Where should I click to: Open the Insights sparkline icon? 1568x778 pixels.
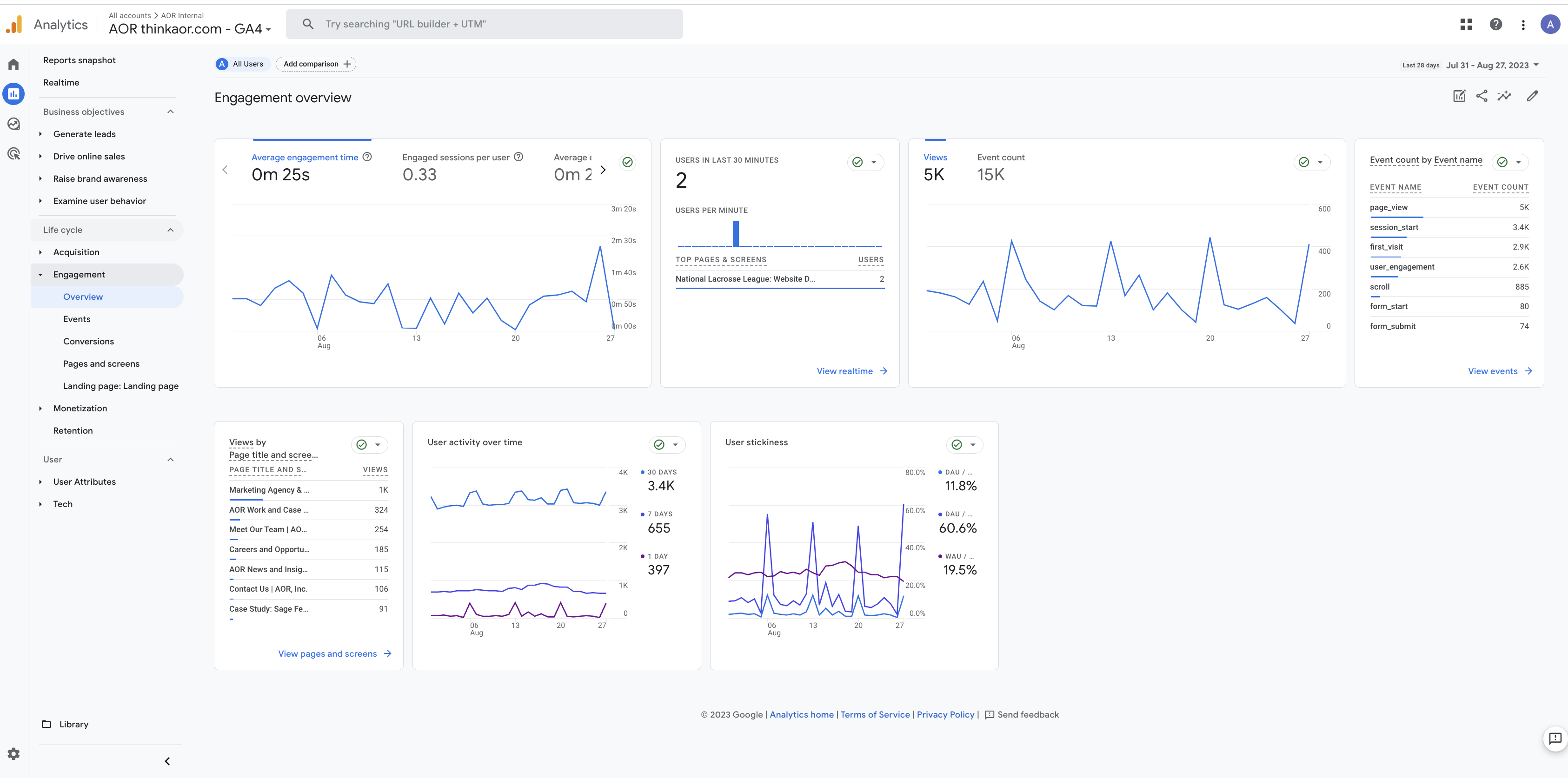pos(1504,95)
